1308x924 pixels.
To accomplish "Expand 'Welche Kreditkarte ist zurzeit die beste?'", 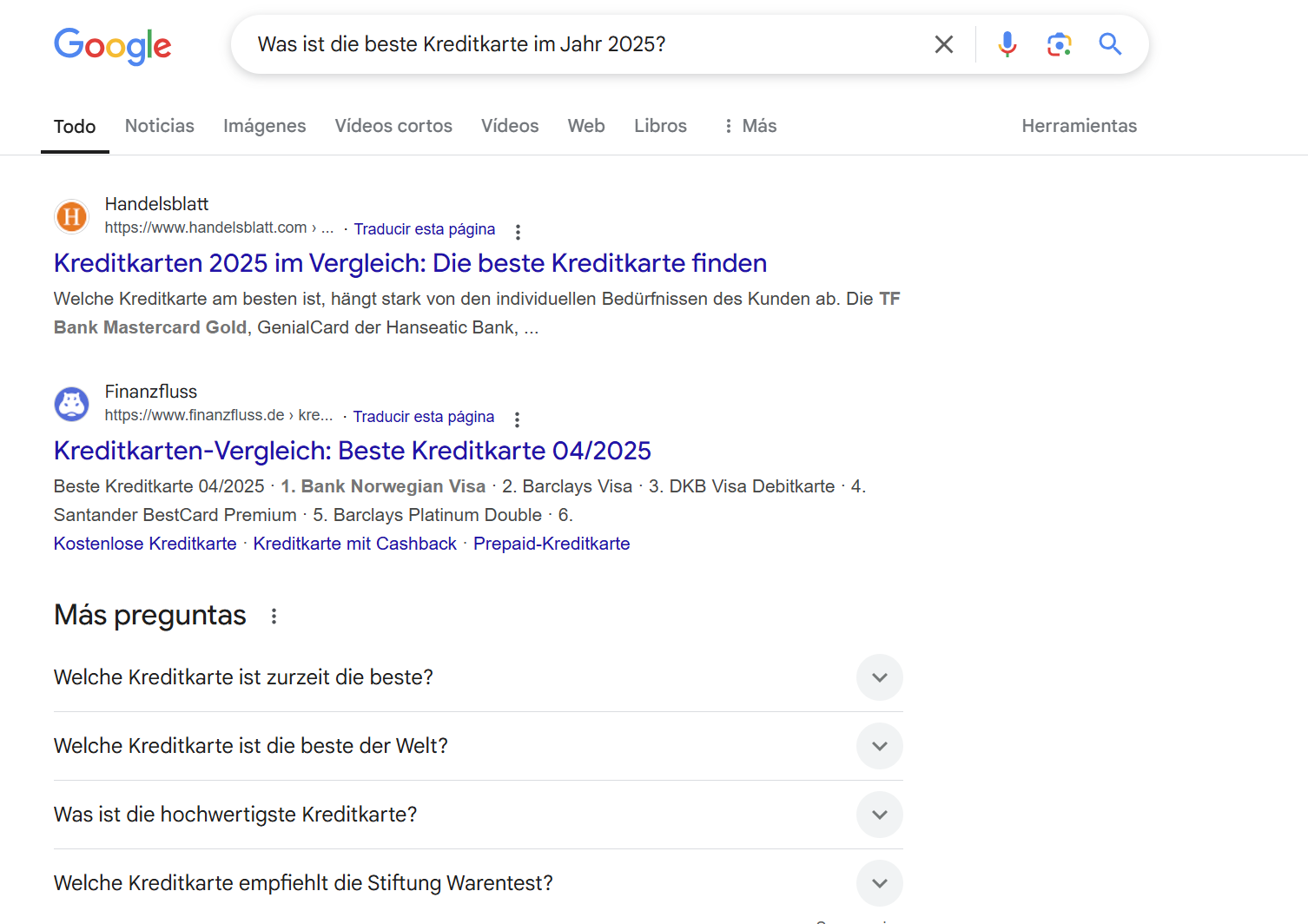I will 478,677.
